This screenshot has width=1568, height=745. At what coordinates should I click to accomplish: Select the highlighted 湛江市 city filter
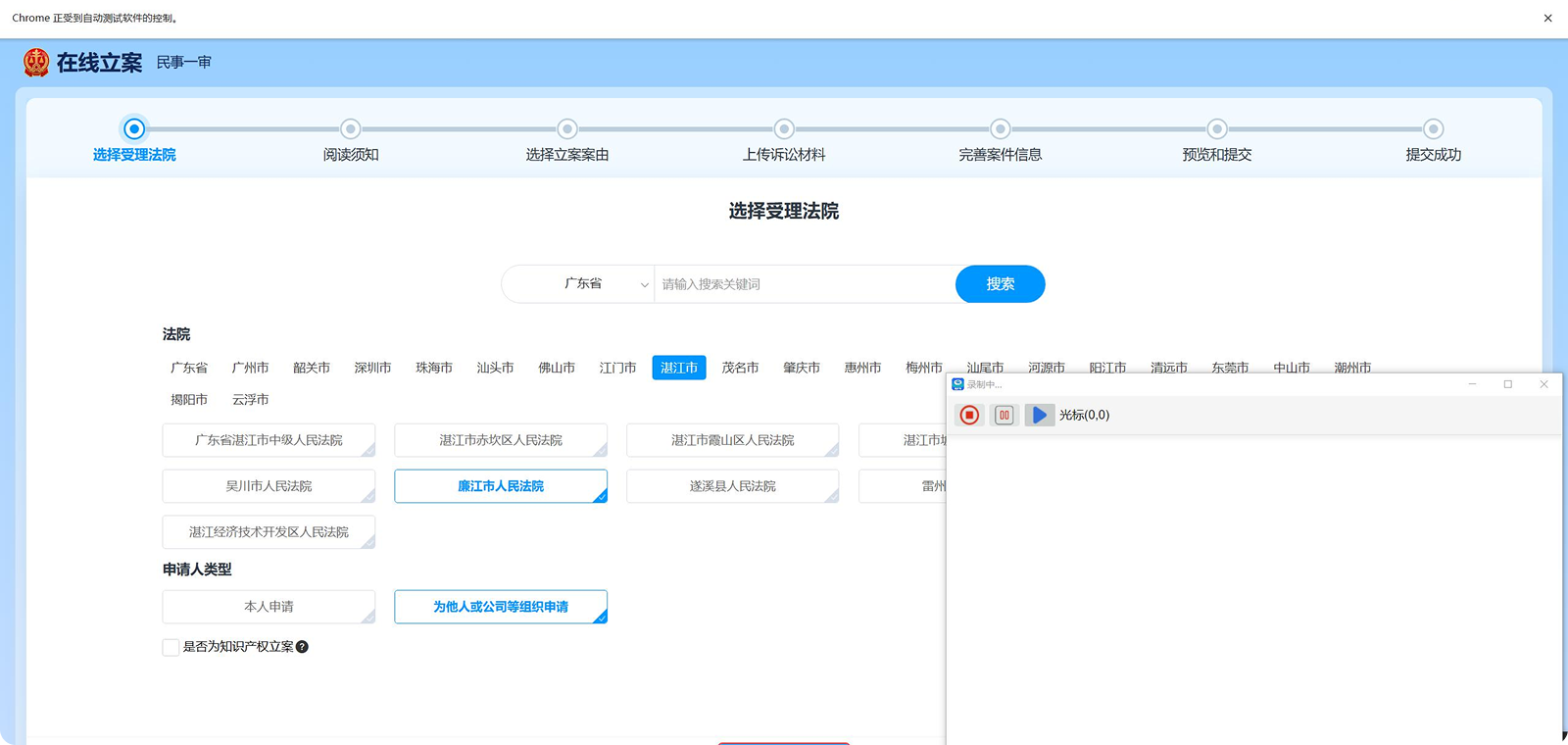pyautogui.click(x=679, y=368)
